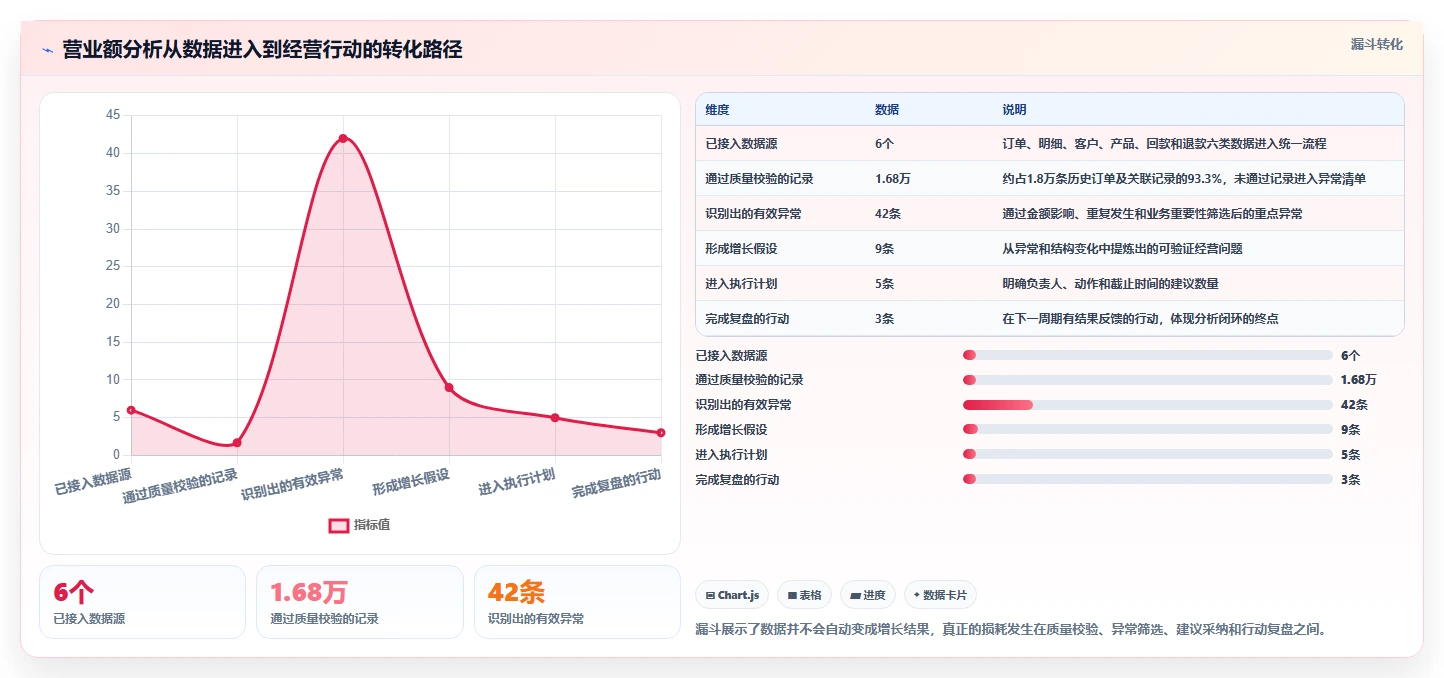Click description starting 通过金额影响
Image resolution: width=1444 pixels, height=678 pixels.
point(1152,214)
